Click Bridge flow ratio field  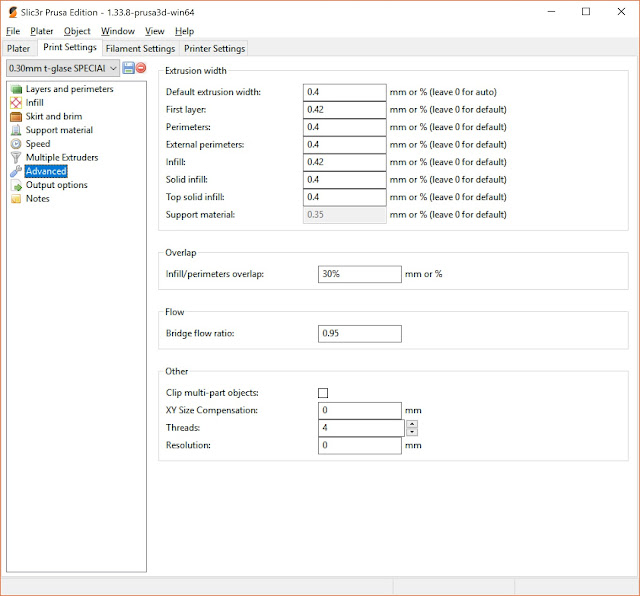360,334
